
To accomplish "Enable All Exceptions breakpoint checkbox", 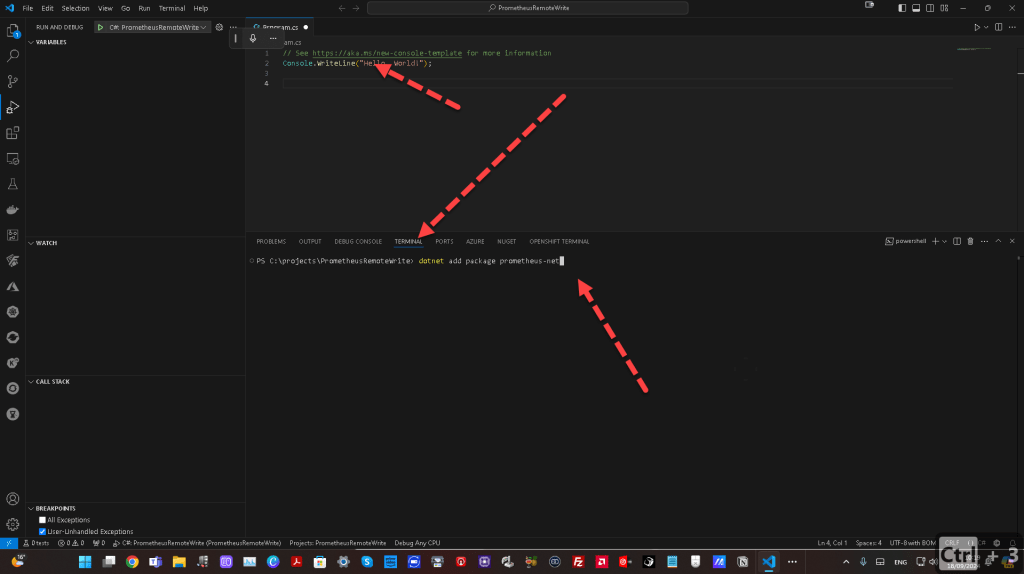I will [42, 520].
